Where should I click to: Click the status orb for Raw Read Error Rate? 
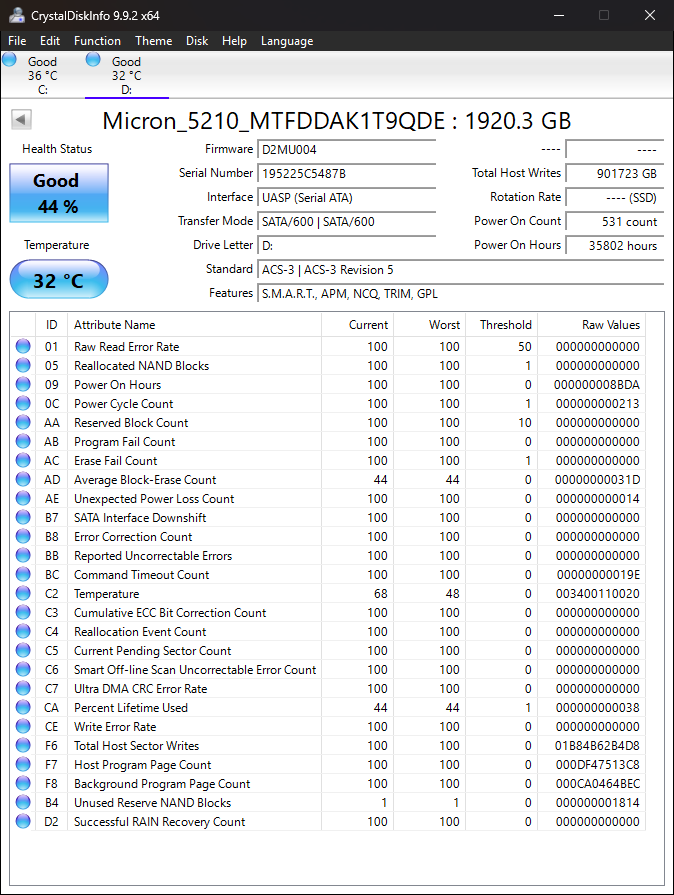tap(23, 346)
